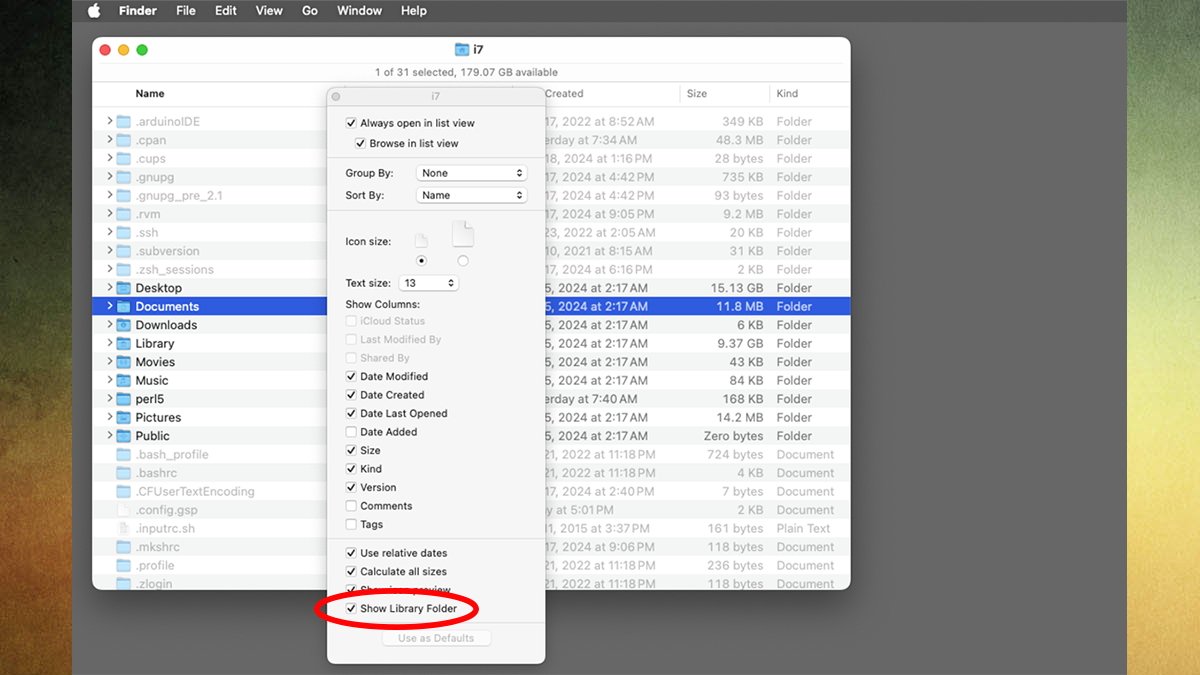Open the Group By dropdown
This screenshot has height=675, width=1200.
coord(472,173)
